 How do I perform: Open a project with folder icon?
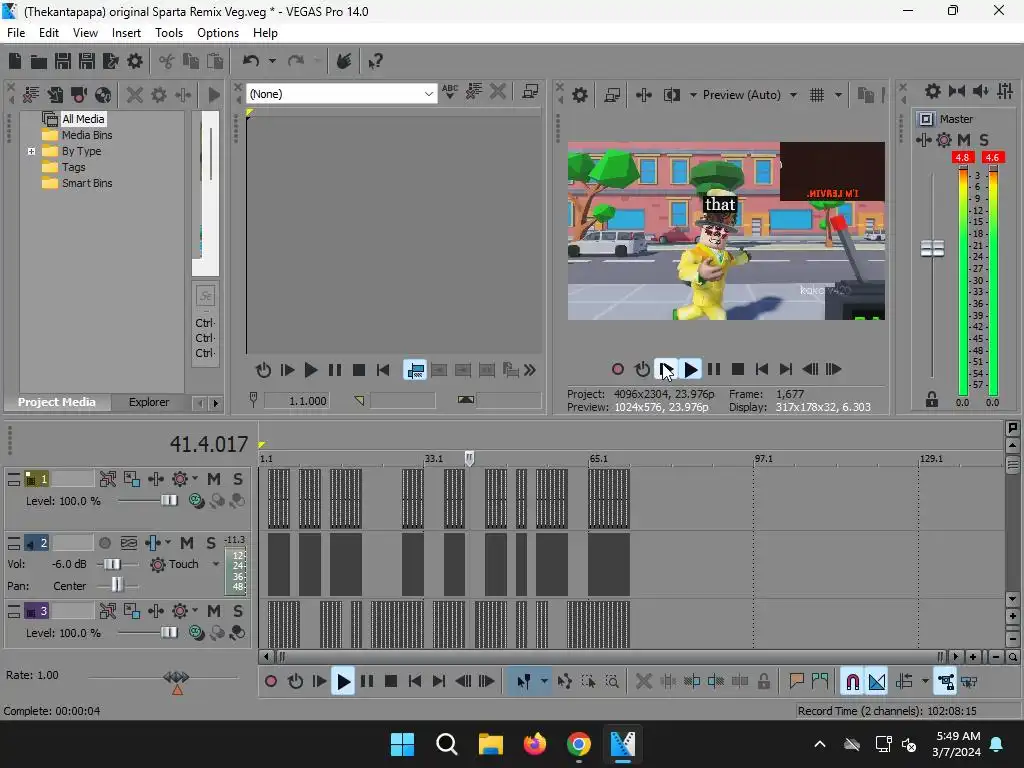[39, 61]
